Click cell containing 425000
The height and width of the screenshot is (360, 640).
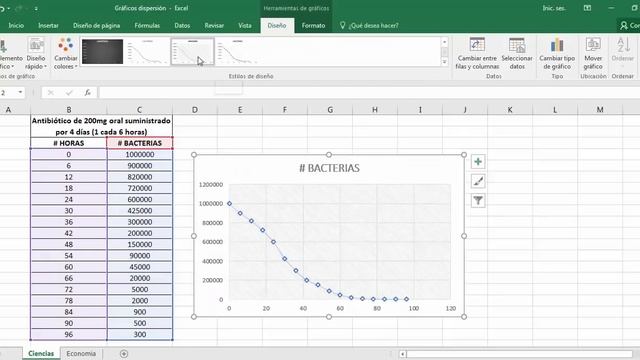click(140, 211)
